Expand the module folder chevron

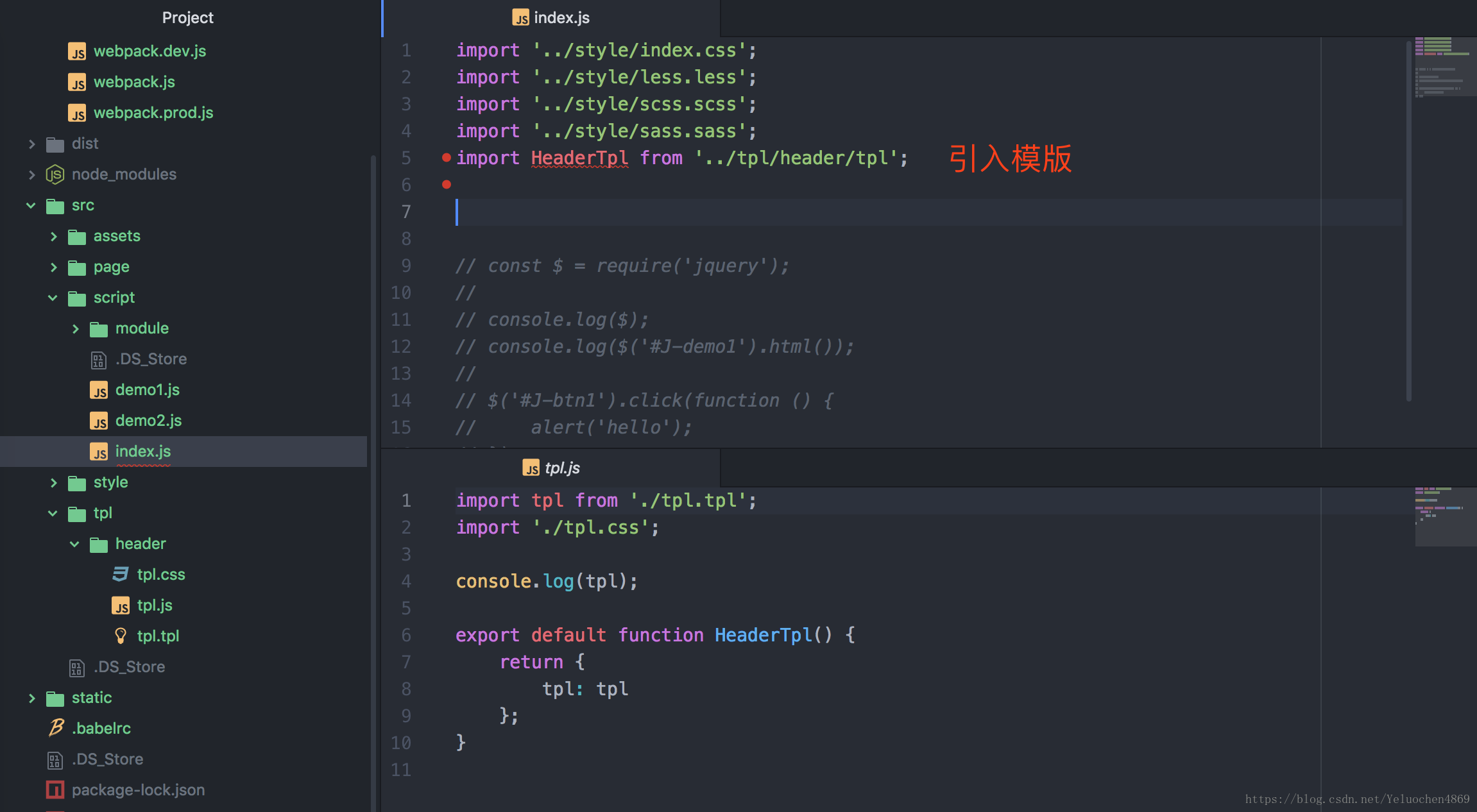coord(75,328)
